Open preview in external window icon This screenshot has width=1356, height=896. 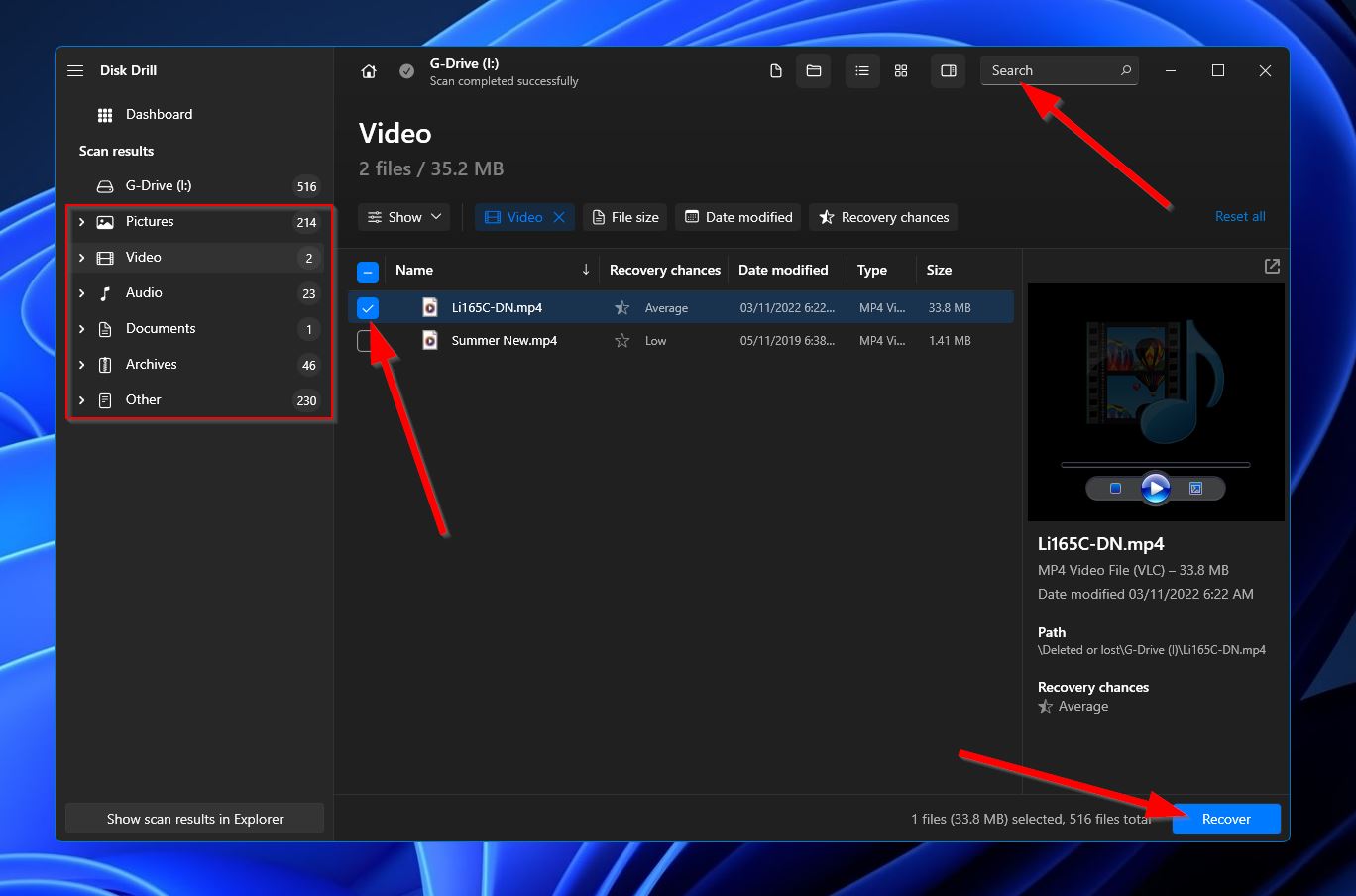click(x=1272, y=266)
